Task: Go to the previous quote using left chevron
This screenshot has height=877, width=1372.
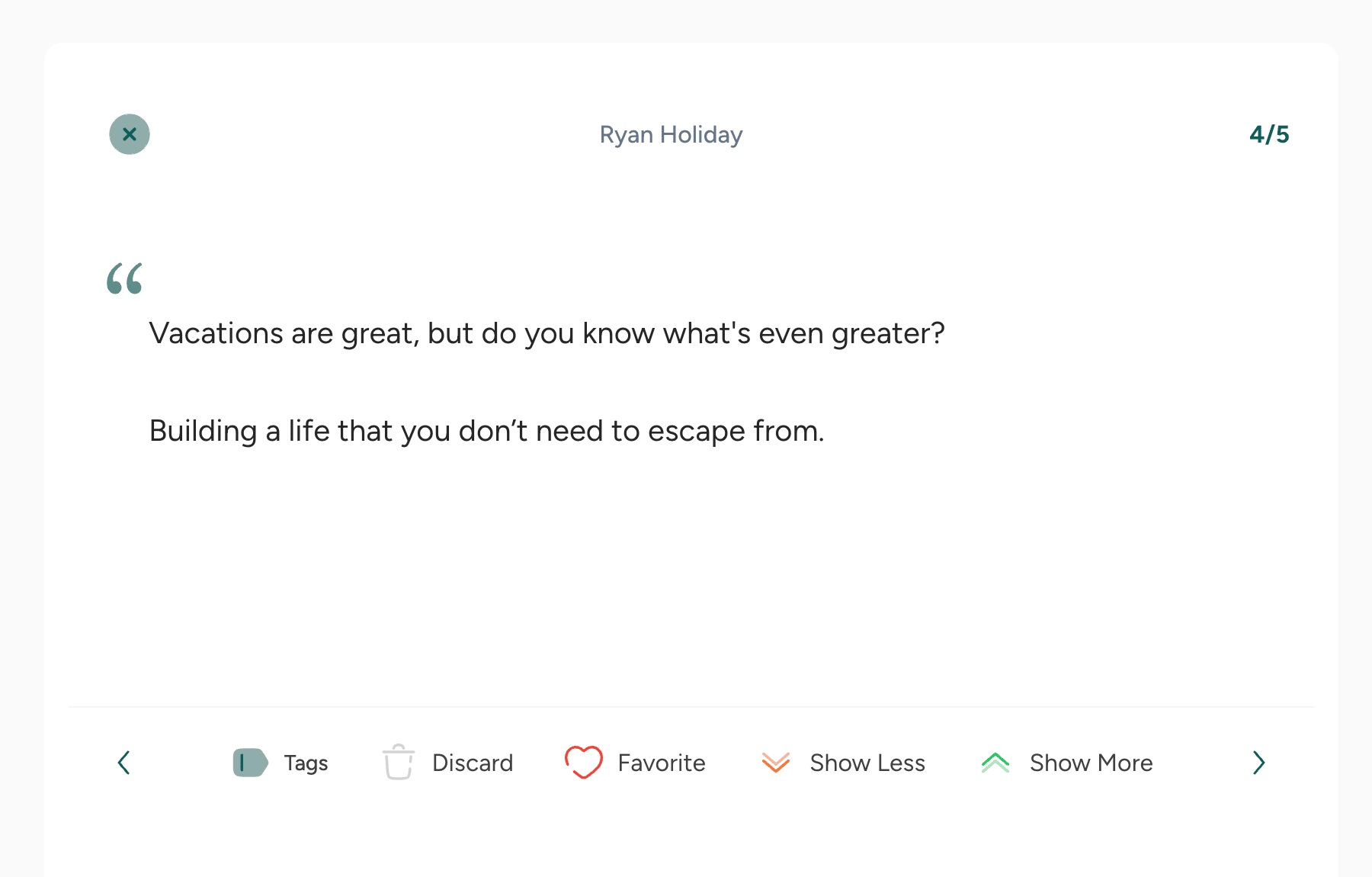Action: pyautogui.click(x=124, y=763)
